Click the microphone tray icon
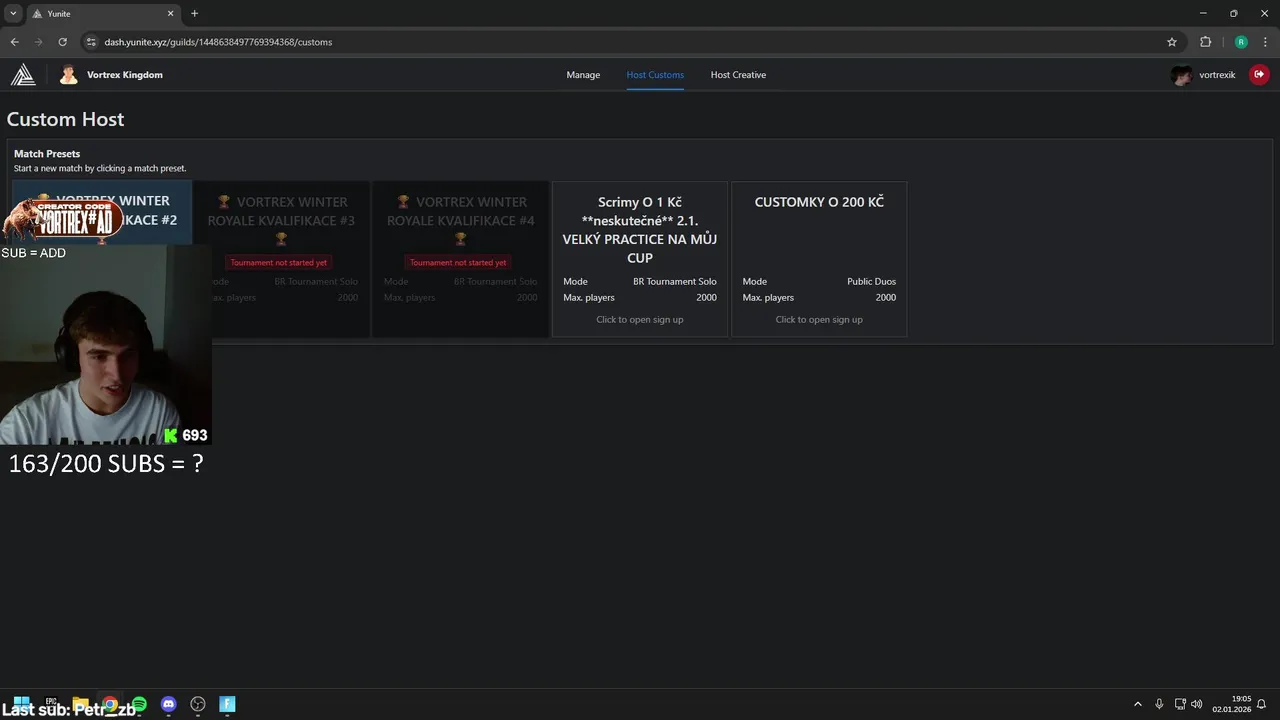Image resolution: width=1280 pixels, height=720 pixels. coord(1159,704)
